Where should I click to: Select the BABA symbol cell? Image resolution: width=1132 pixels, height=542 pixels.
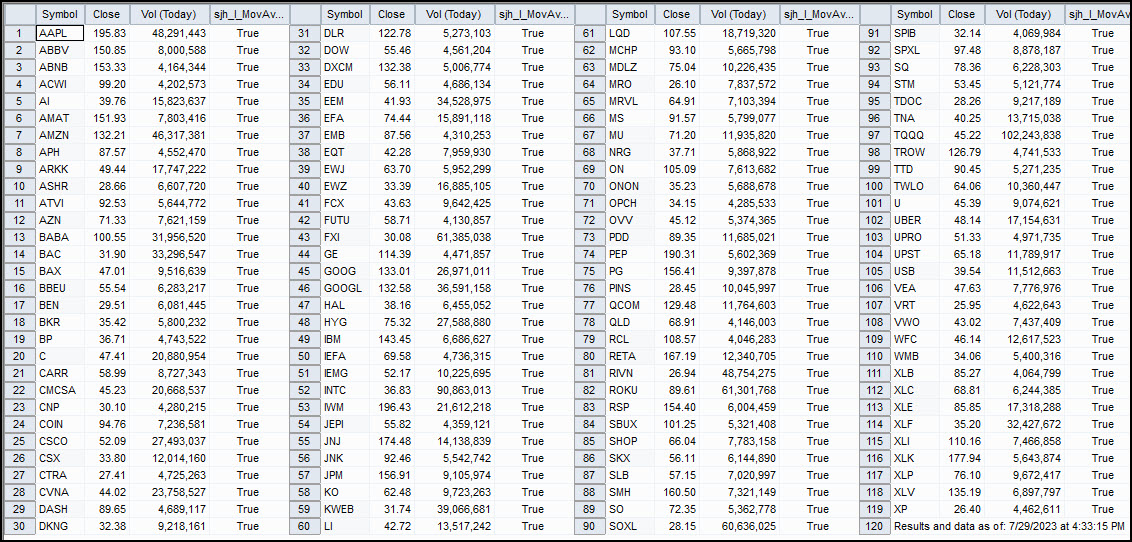click(60, 237)
